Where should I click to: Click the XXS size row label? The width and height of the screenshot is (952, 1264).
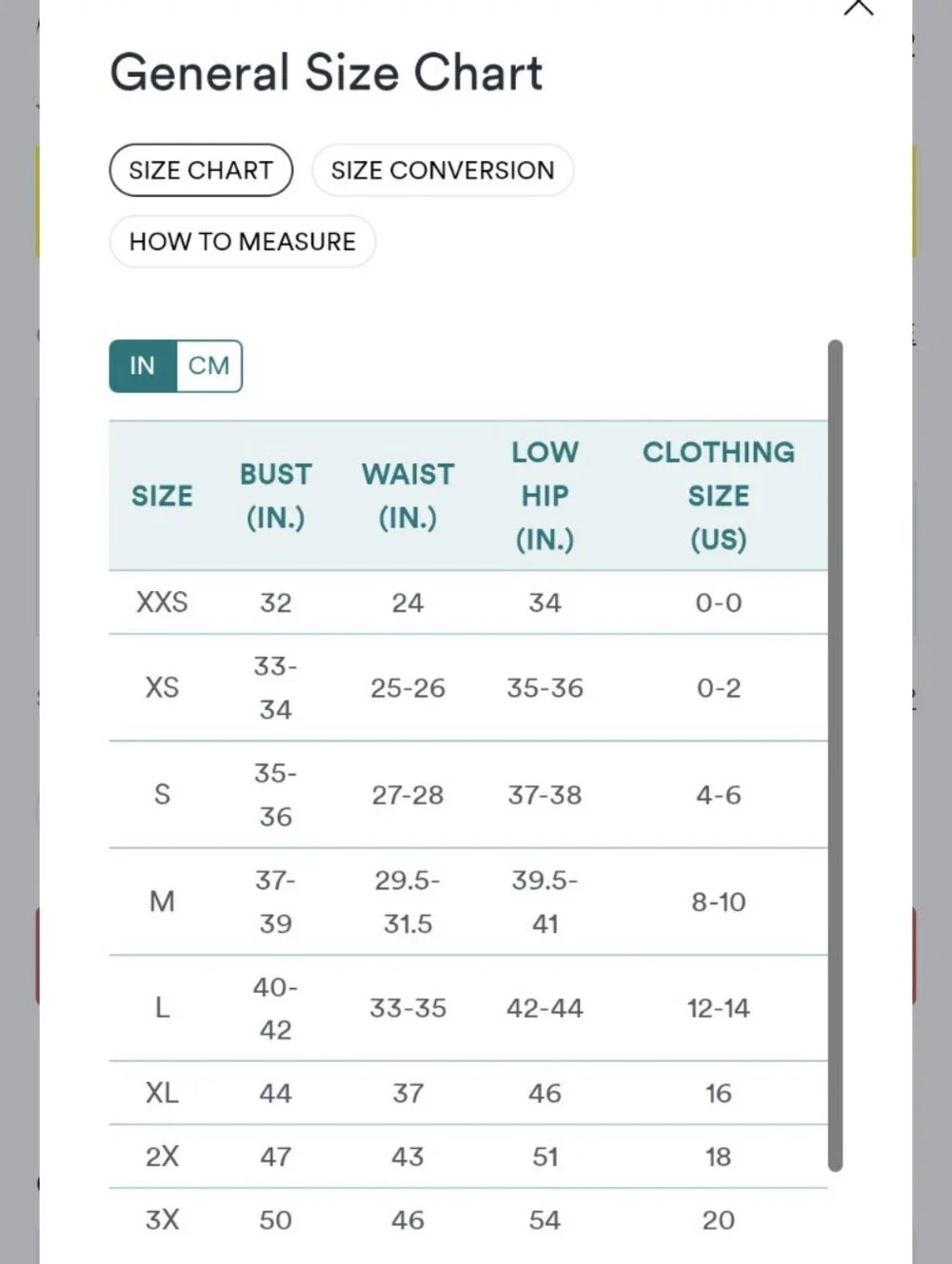pos(162,602)
